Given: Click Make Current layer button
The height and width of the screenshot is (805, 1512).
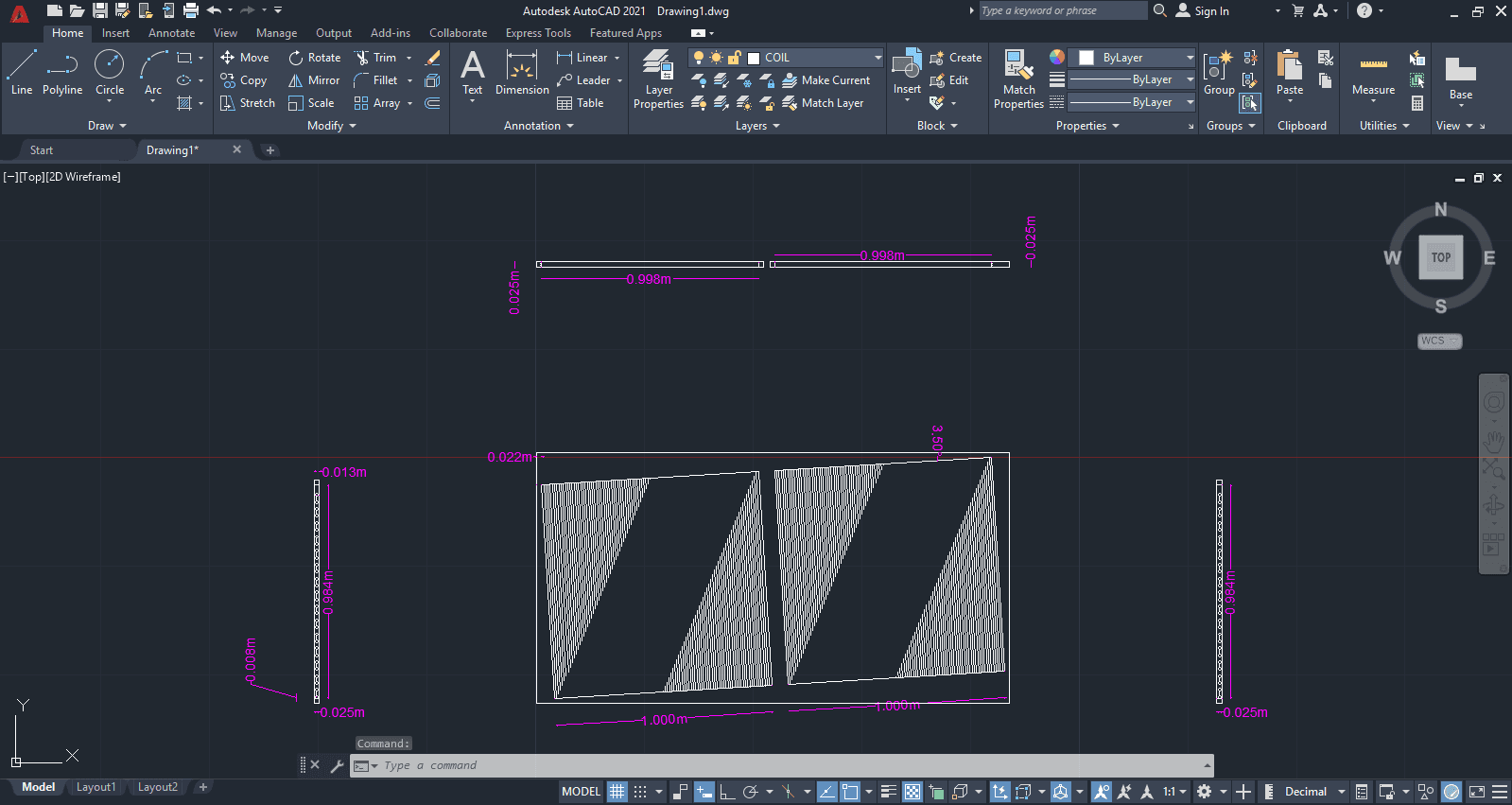Looking at the screenshot, I should (x=826, y=80).
